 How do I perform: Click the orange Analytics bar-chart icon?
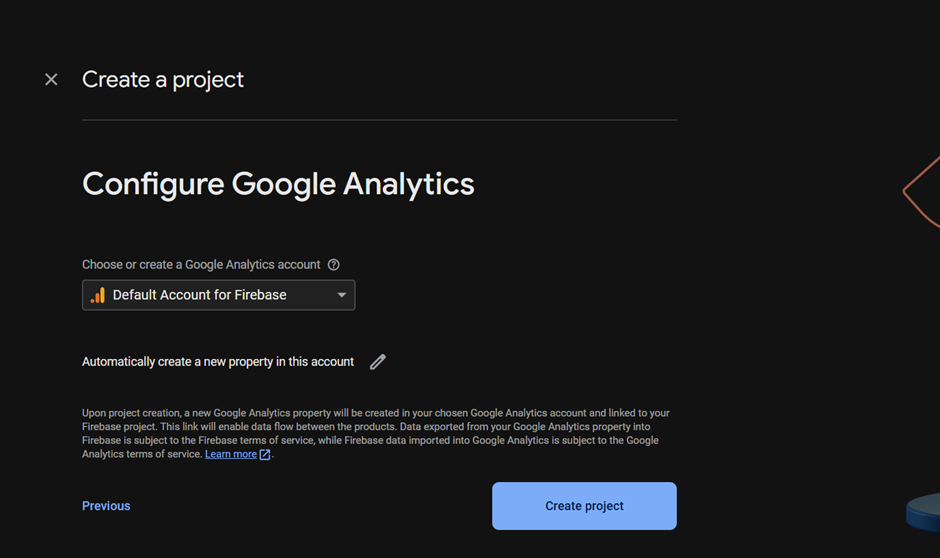(x=98, y=295)
